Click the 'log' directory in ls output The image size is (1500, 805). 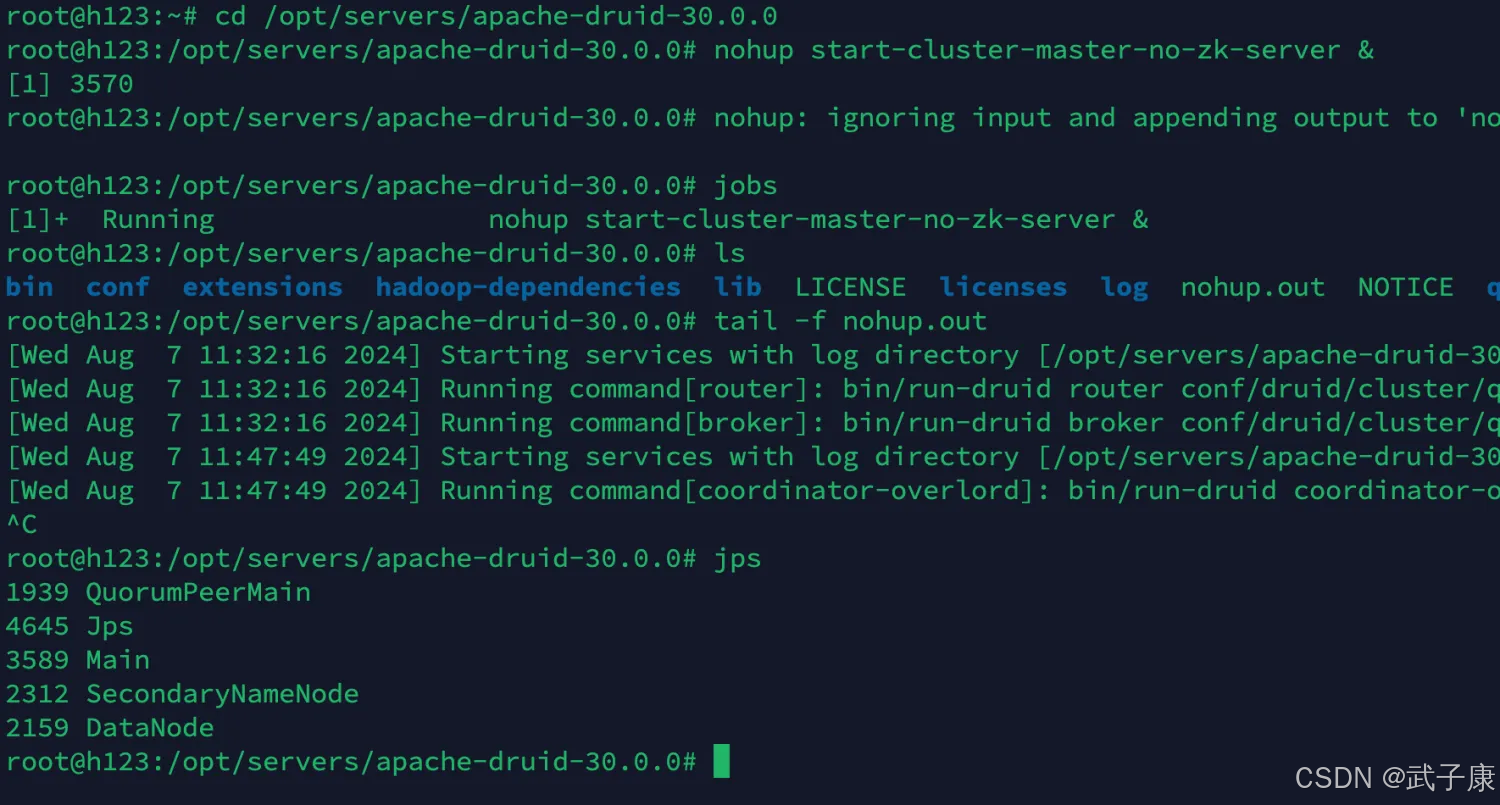(x=1124, y=288)
